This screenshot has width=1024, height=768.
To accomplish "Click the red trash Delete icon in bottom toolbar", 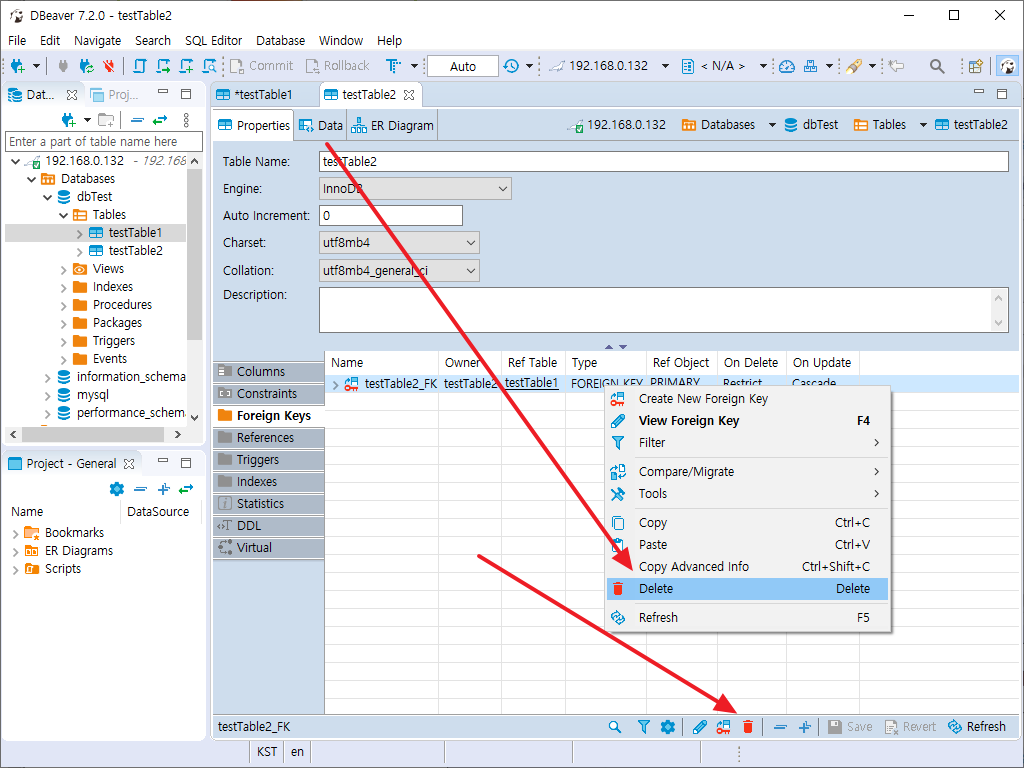I will pos(748,727).
